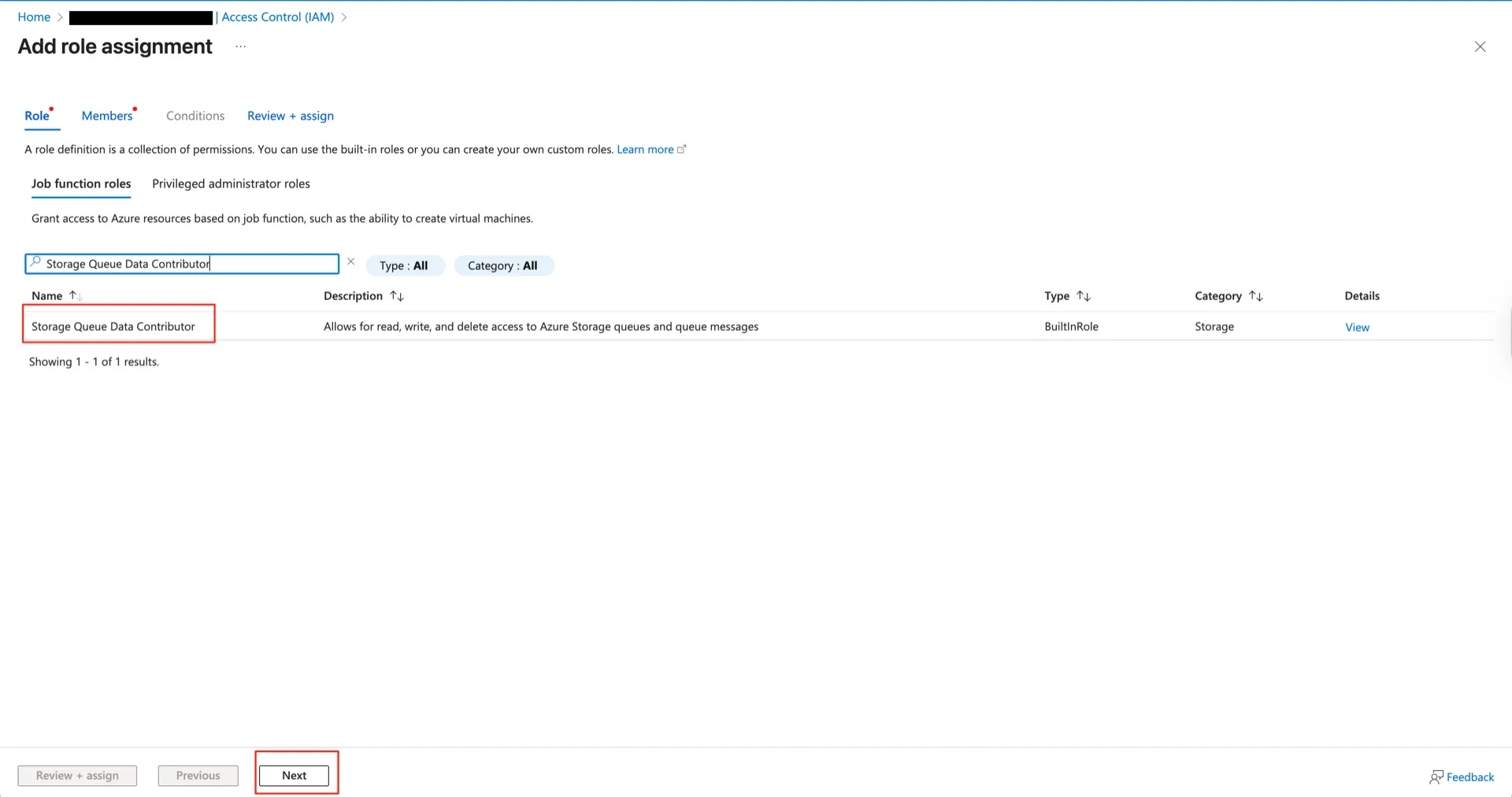Open the Type : All filter
The image size is (1512, 797).
click(x=404, y=265)
